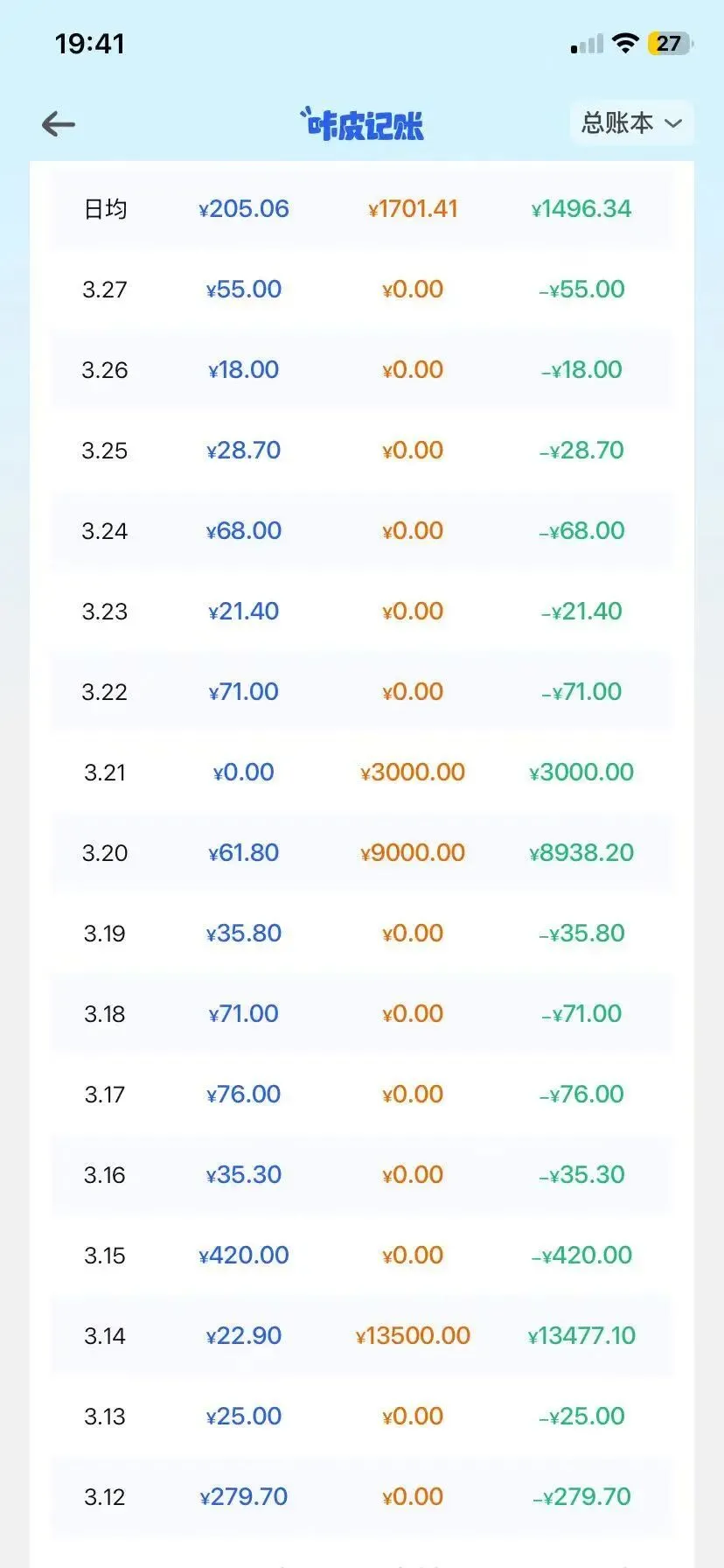Screen dimensions: 724x1568
Task: Tap the ¥13500.00 income on 3.14
Action: click(413, 1336)
